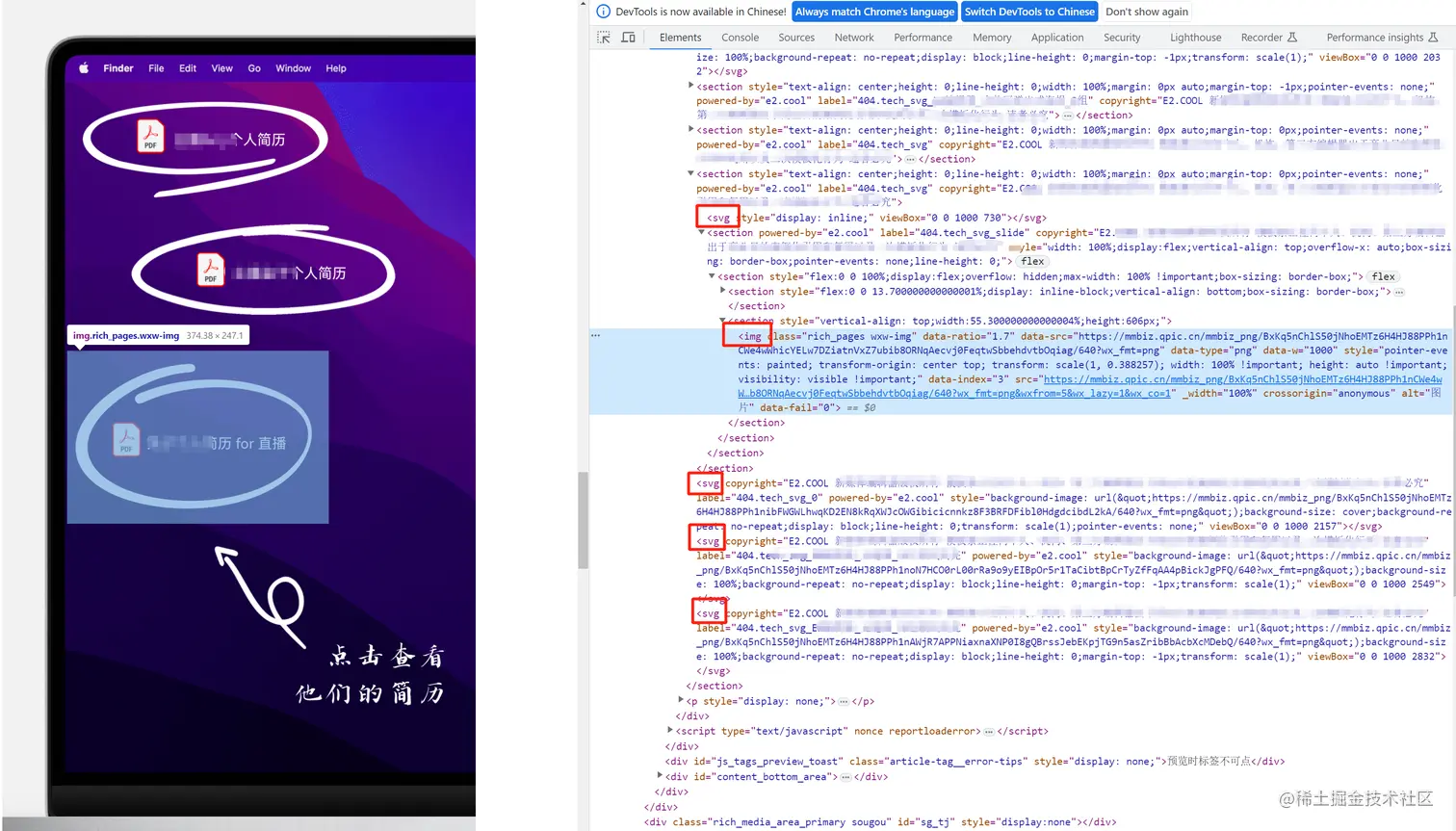1456x831 pixels.
Task: Click the Apple logo in the menu bar
Action: [x=84, y=68]
